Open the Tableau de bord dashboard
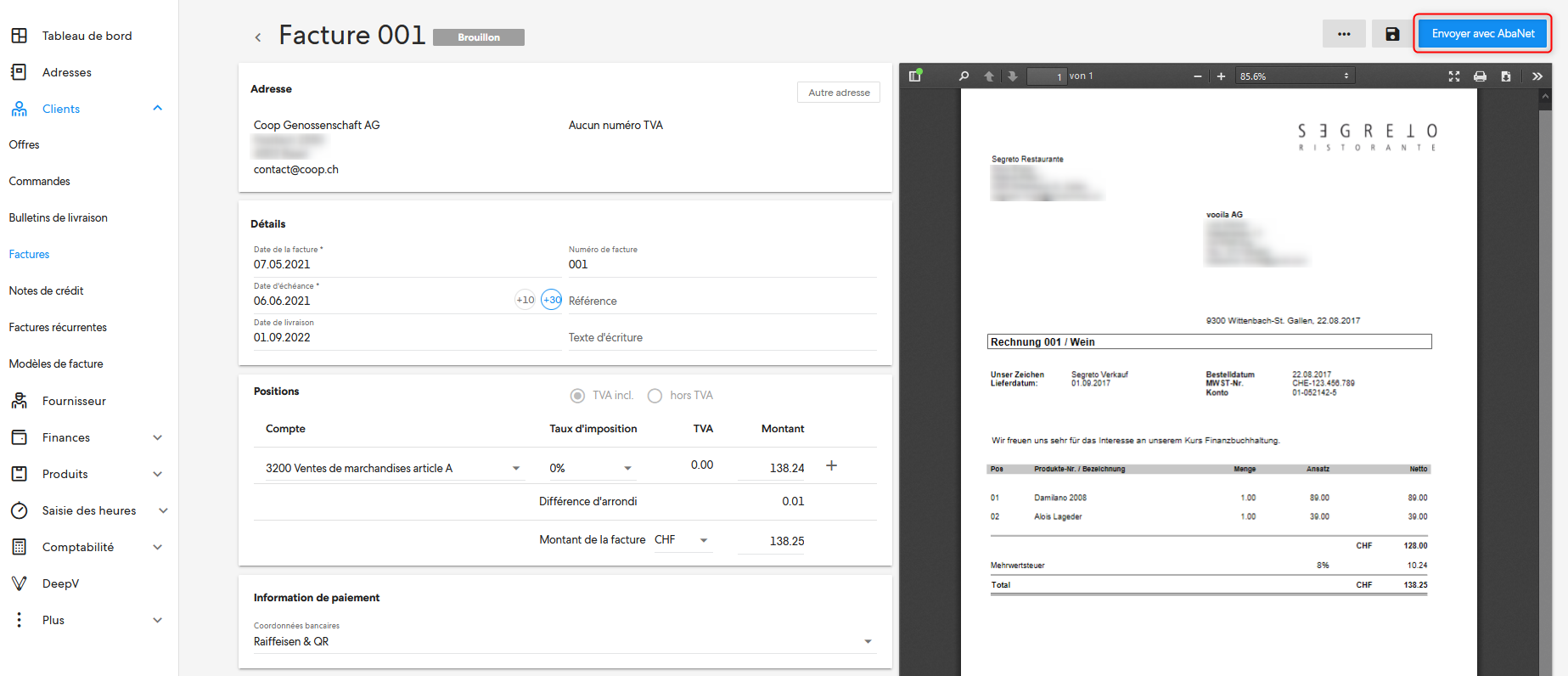 pos(87,36)
